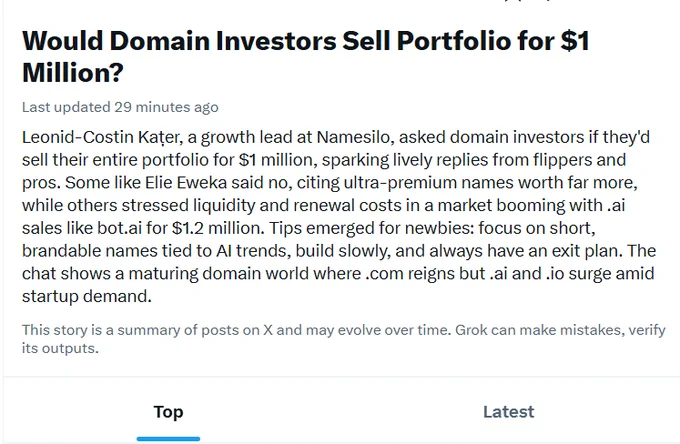Click "bot.ai" in the story summary
This screenshot has width=680, height=444.
click(119, 228)
